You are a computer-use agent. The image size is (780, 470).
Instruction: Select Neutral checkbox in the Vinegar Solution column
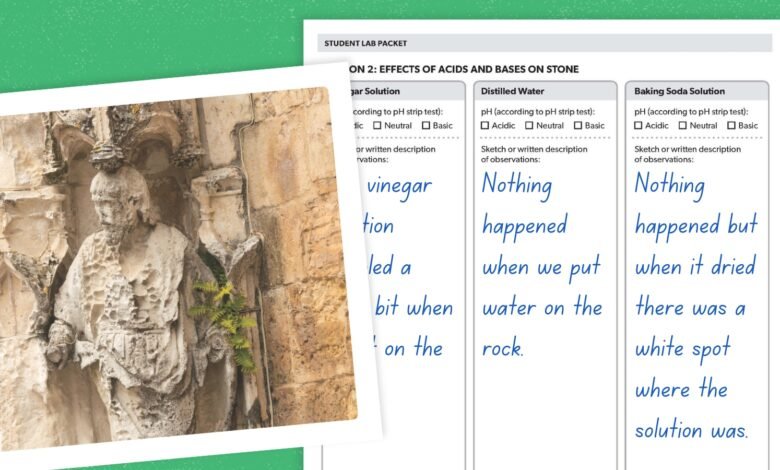[377, 126]
